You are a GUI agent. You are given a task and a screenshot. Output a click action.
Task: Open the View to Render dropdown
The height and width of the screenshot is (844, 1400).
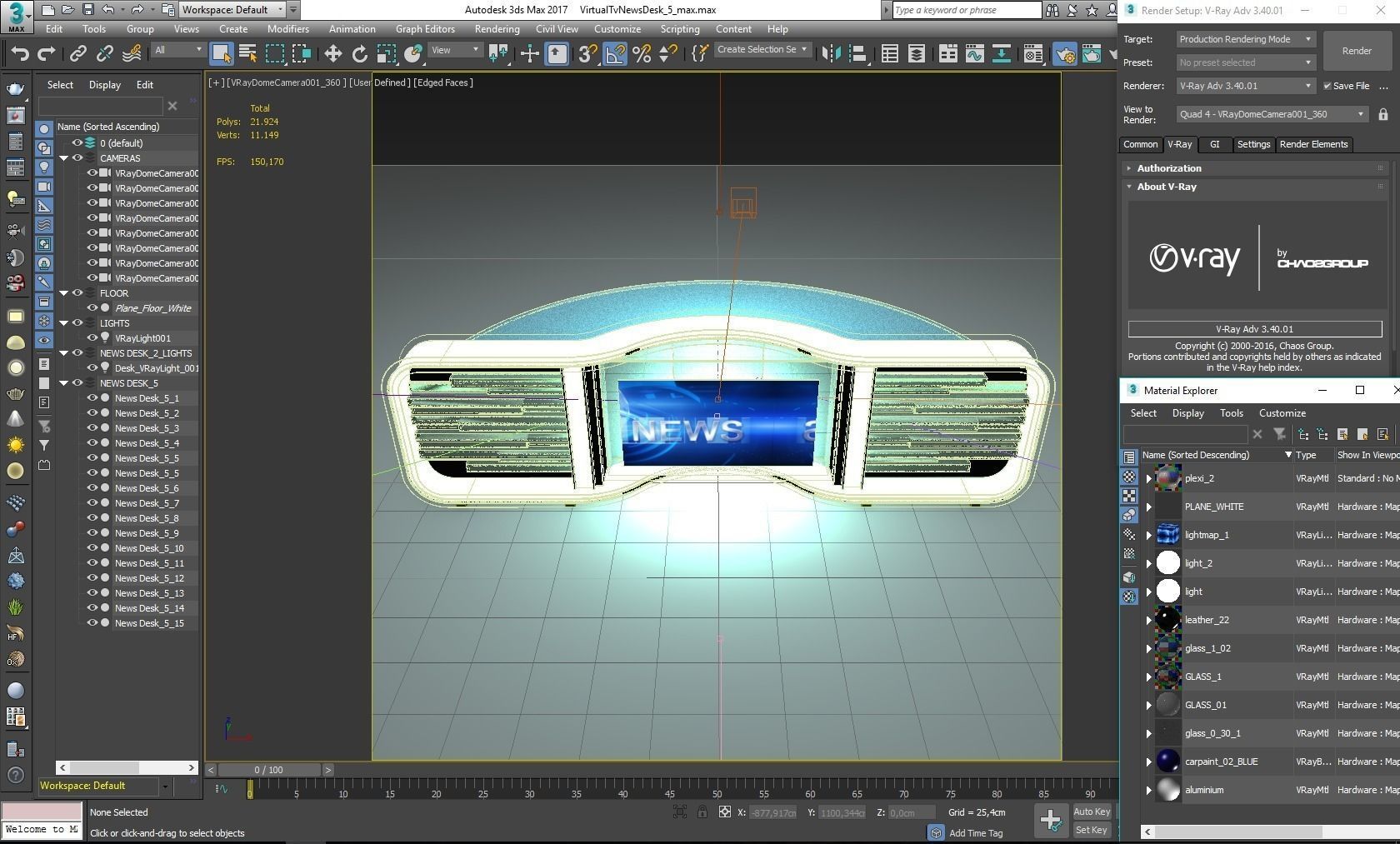[1272, 114]
